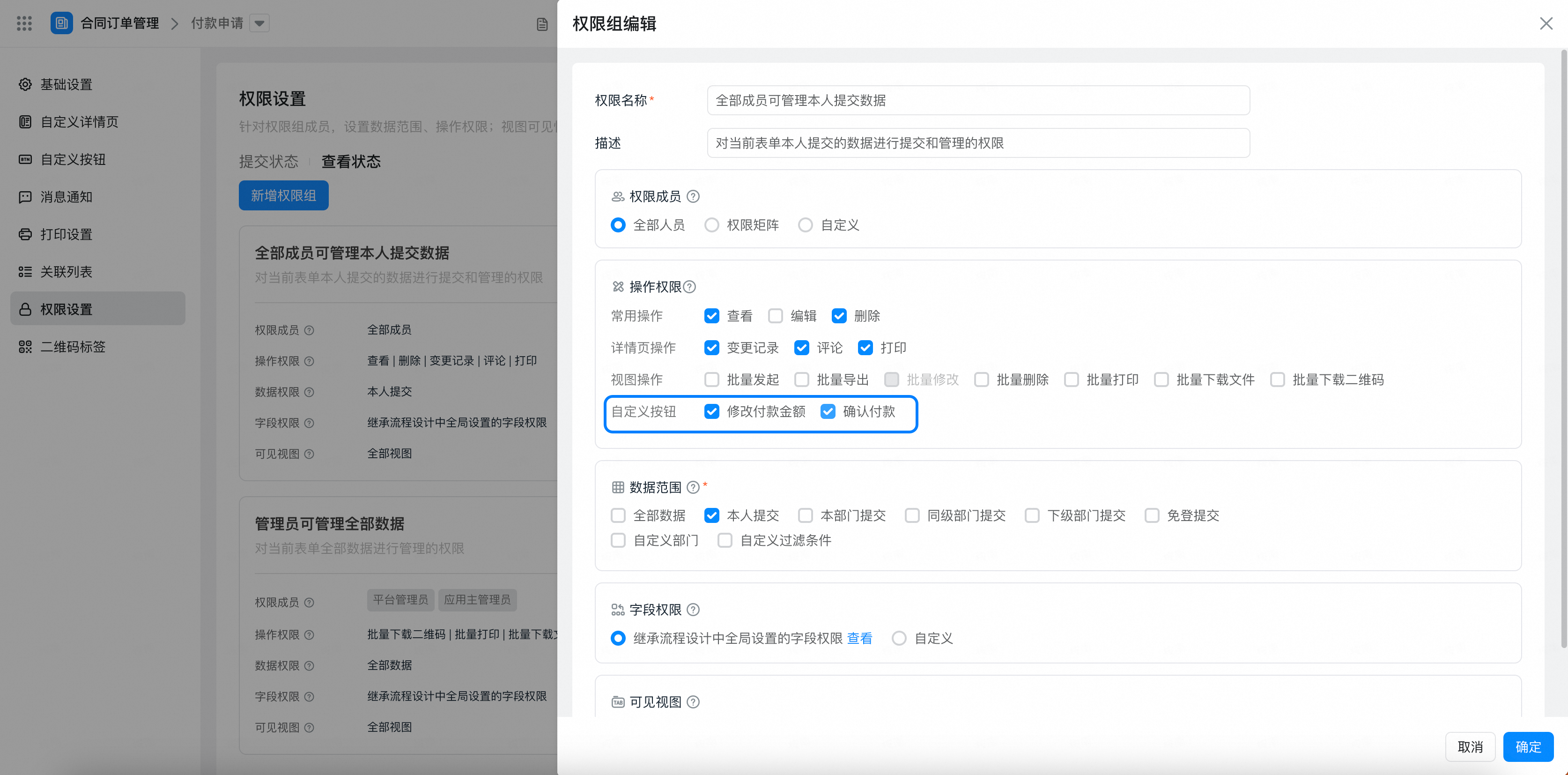Check the 全部数据 data range option
Screen dimensions: 1568x775
tap(618, 516)
